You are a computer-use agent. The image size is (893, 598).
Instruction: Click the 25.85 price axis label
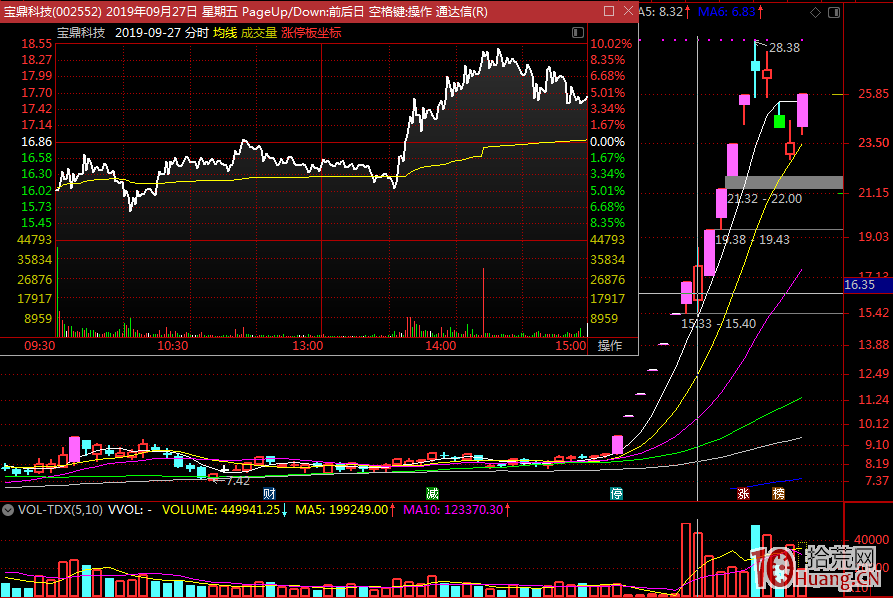coord(873,94)
